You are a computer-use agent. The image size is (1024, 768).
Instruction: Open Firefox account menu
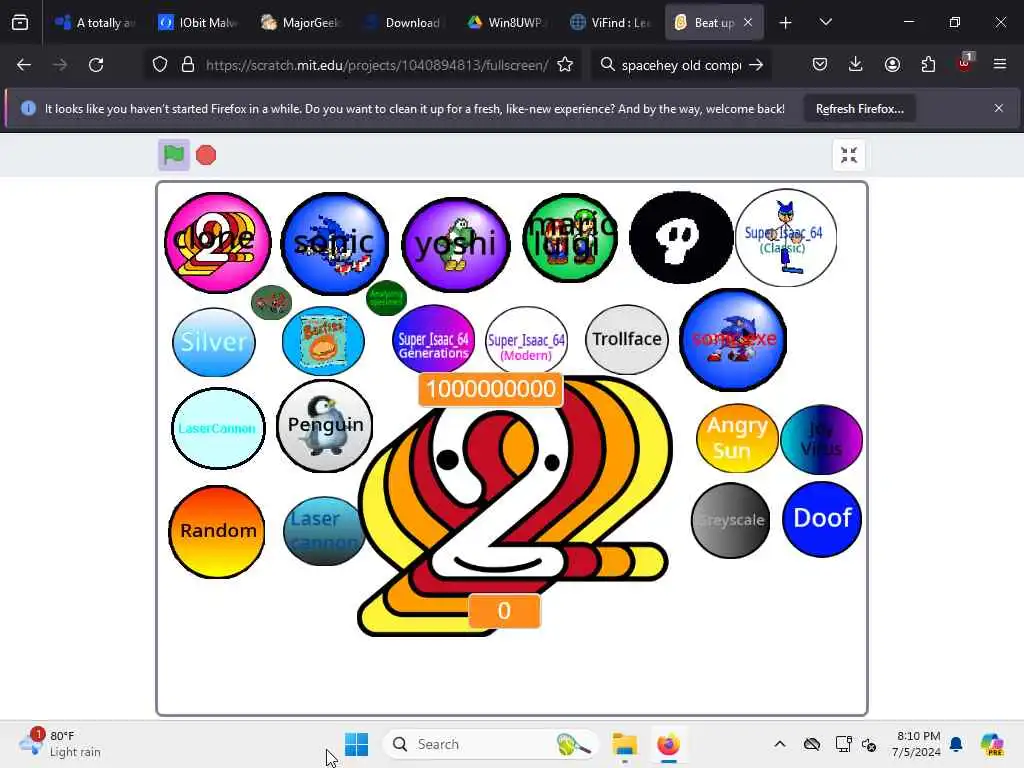(892, 65)
